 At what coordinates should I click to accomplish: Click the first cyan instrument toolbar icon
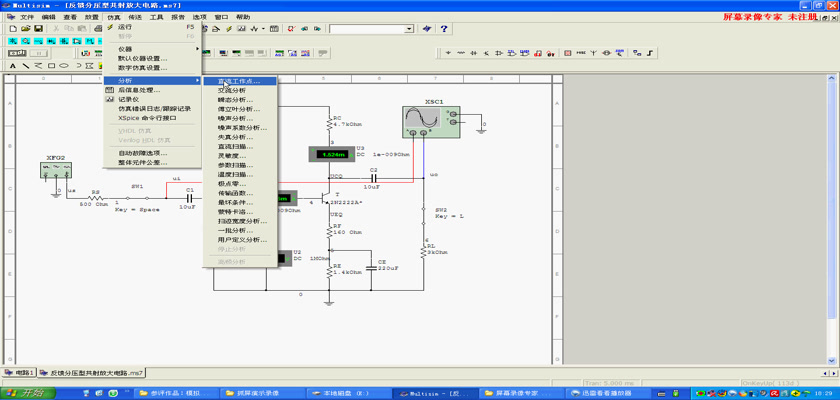pyautogui.click(x=12, y=41)
